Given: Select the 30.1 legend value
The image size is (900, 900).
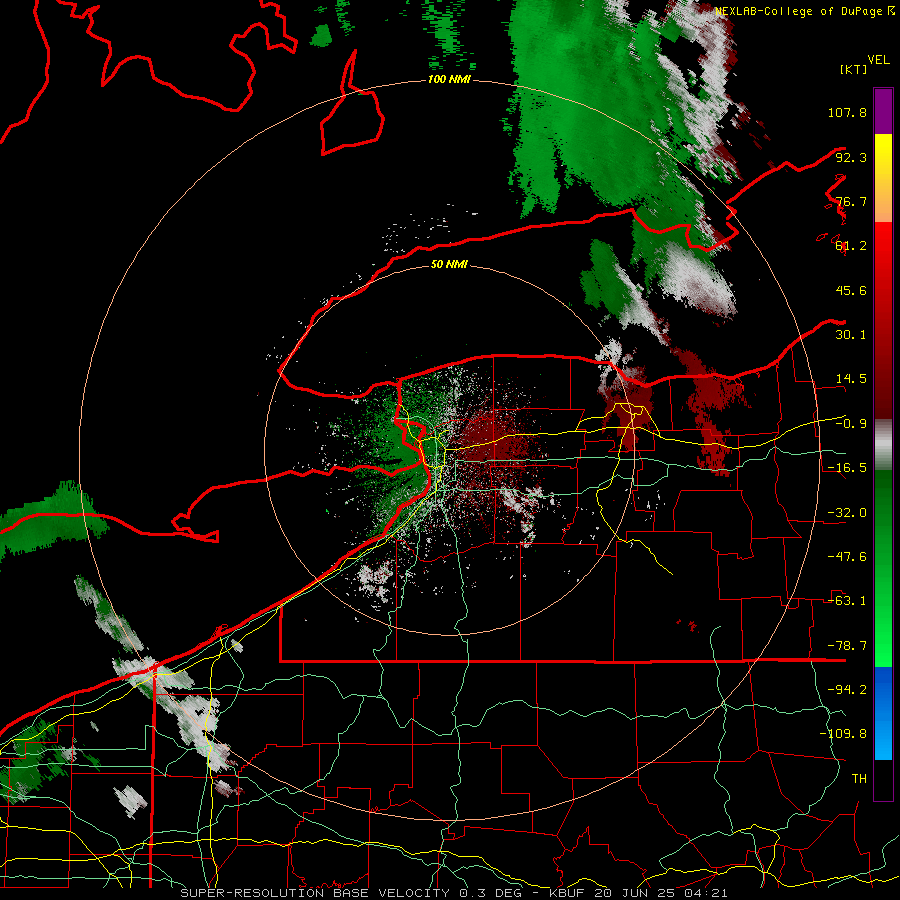Looking at the screenshot, I should (851, 335).
